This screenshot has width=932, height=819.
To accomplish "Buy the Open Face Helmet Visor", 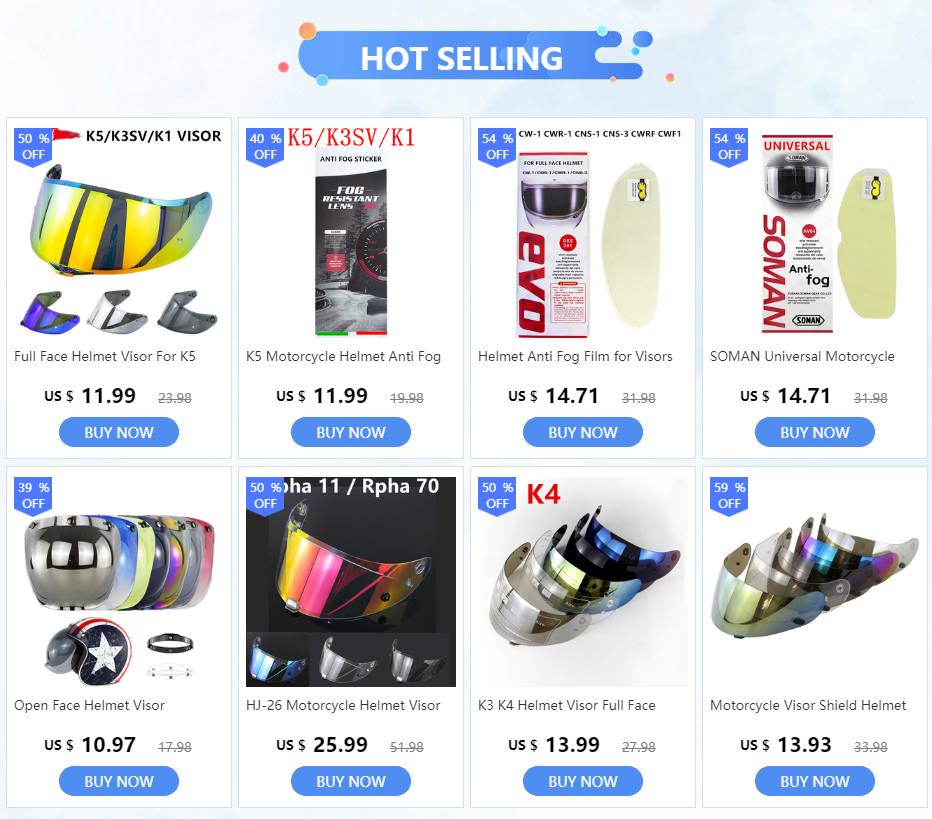I will coord(119,781).
